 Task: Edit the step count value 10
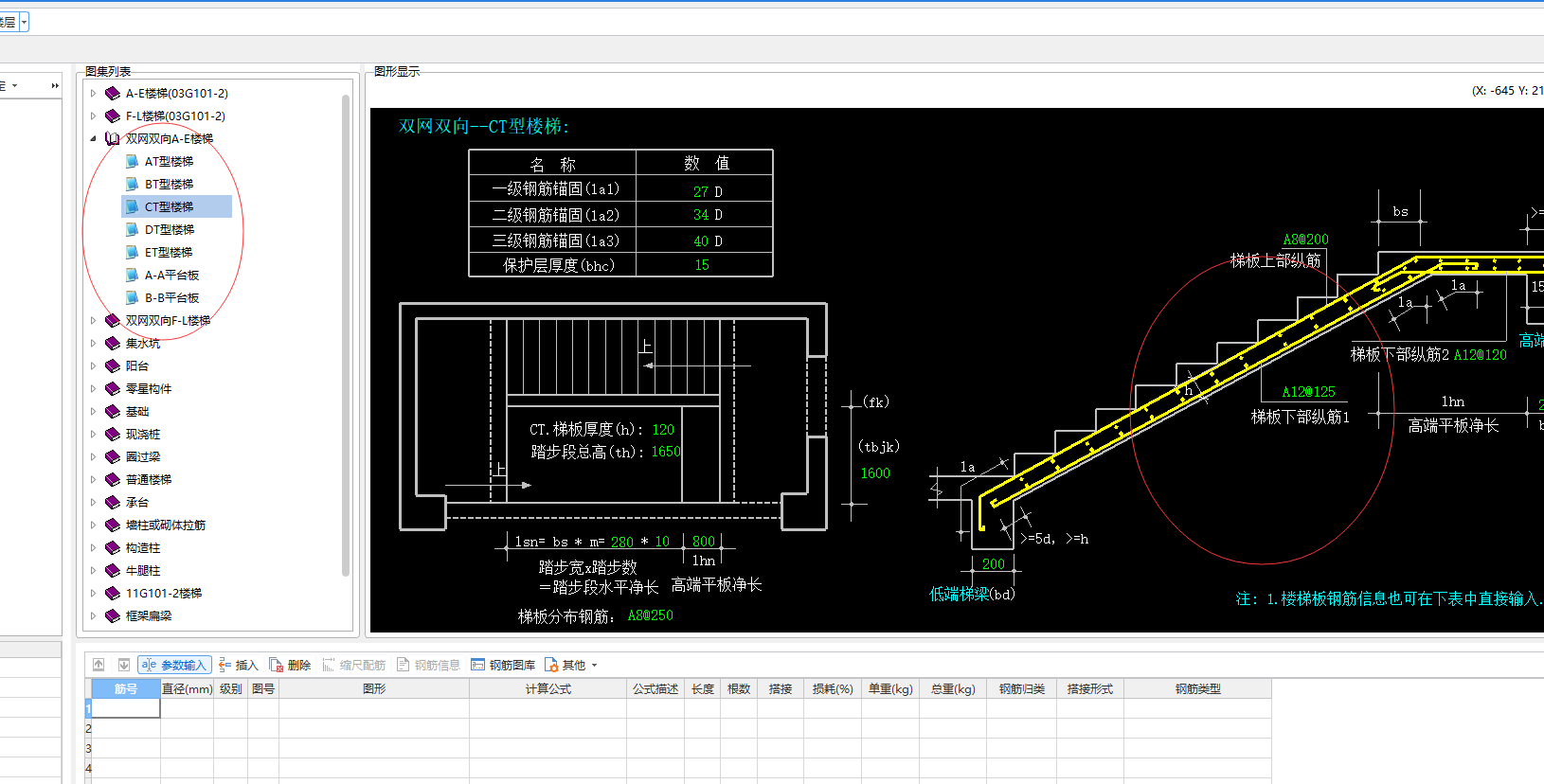(662, 543)
